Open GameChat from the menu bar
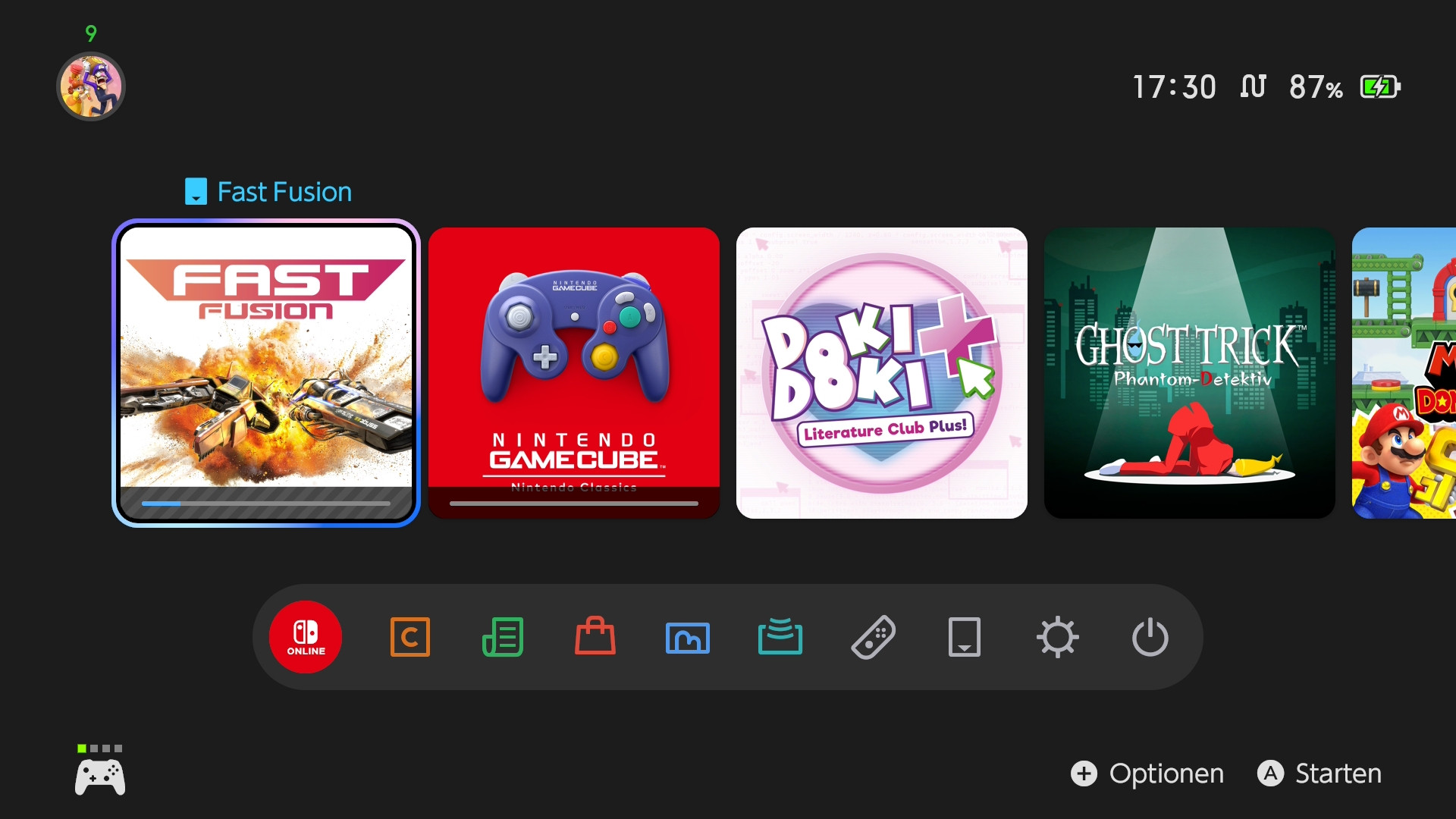The height and width of the screenshot is (819, 1456). point(410,637)
